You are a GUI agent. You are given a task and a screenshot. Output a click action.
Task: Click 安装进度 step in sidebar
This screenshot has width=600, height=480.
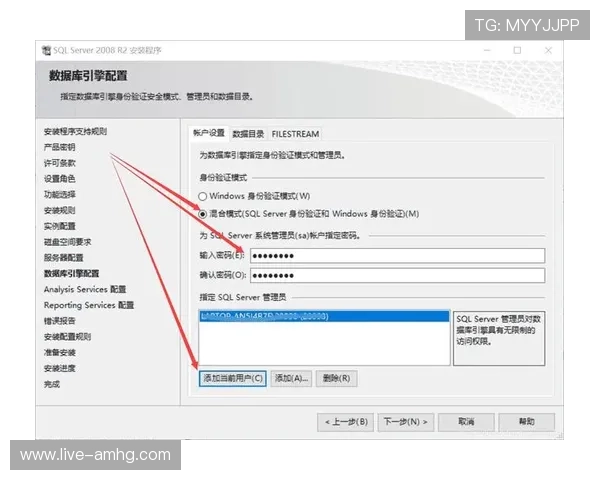click(59, 368)
